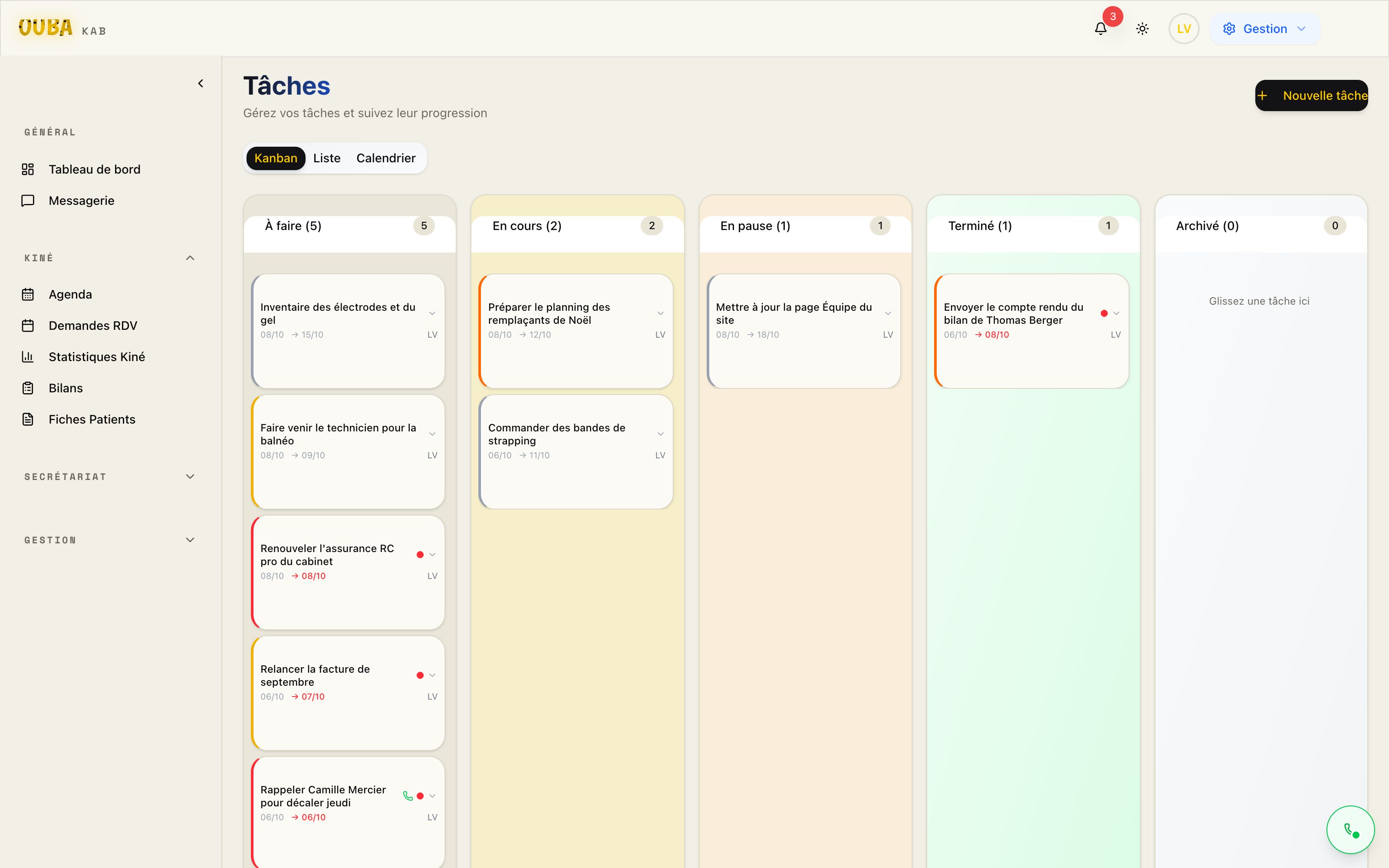This screenshot has height=868, width=1389.
Task: Switch to the Calendrier view tab
Action: coord(386,158)
